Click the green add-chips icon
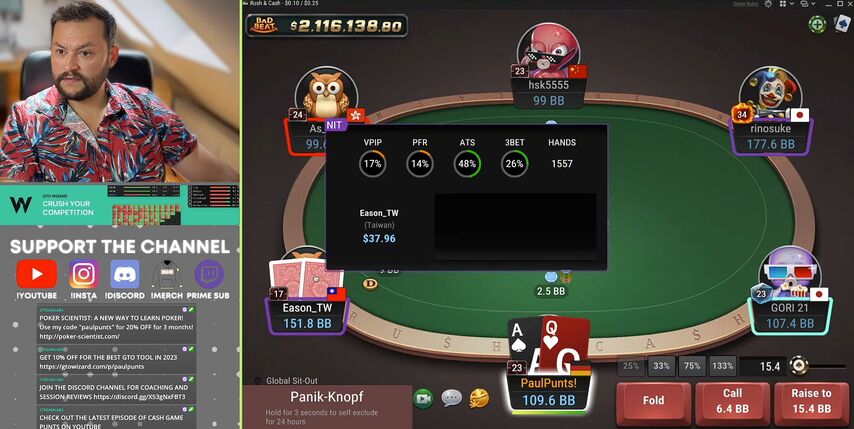Viewport: 854px width, 429px height. [817, 24]
